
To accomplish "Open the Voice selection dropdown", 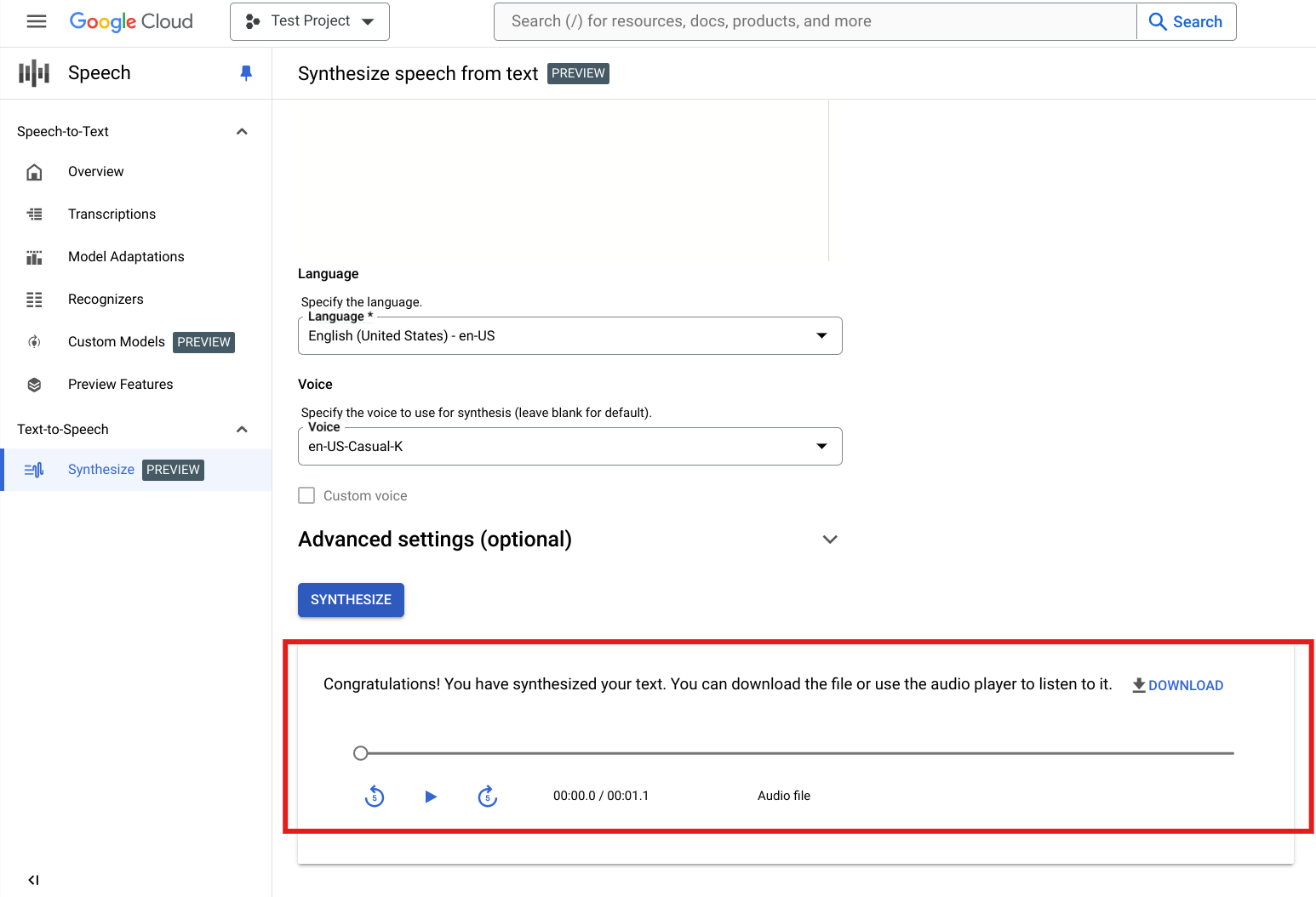I will 569,447.
